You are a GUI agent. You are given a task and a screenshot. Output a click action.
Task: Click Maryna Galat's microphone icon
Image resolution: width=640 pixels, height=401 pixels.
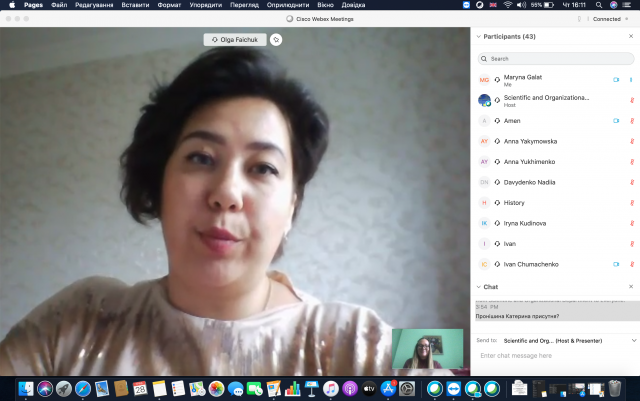(631, 80)
